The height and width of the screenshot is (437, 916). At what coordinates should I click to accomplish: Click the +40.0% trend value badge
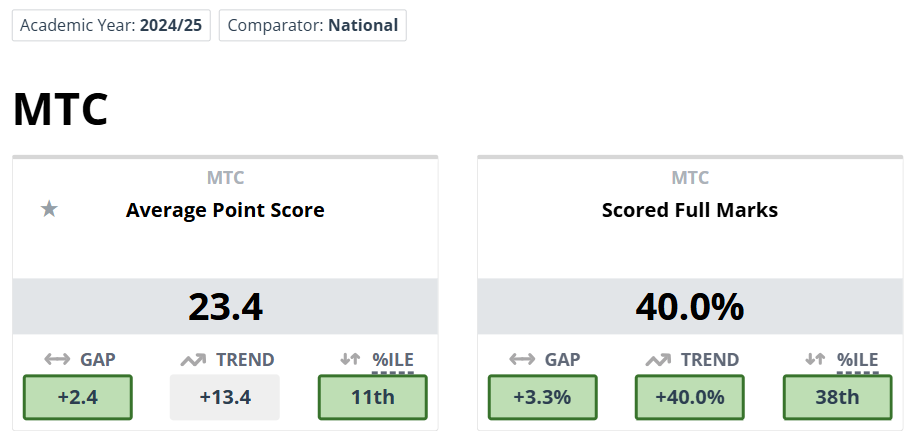pos(690,397)
